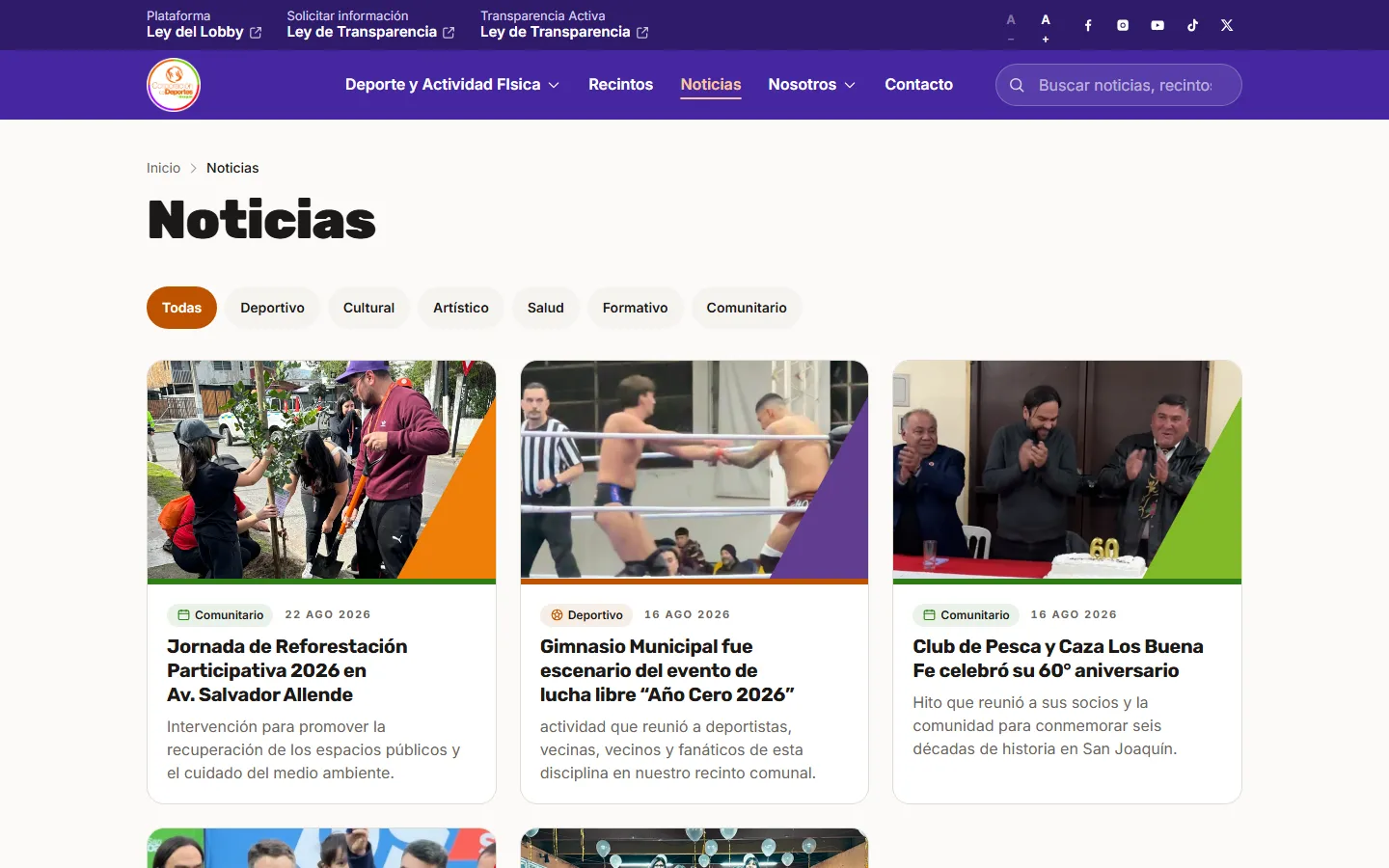
Task: Click the Deportivo tag on the Gimnasio Municipal card
Action: click(x=586, y=615)
